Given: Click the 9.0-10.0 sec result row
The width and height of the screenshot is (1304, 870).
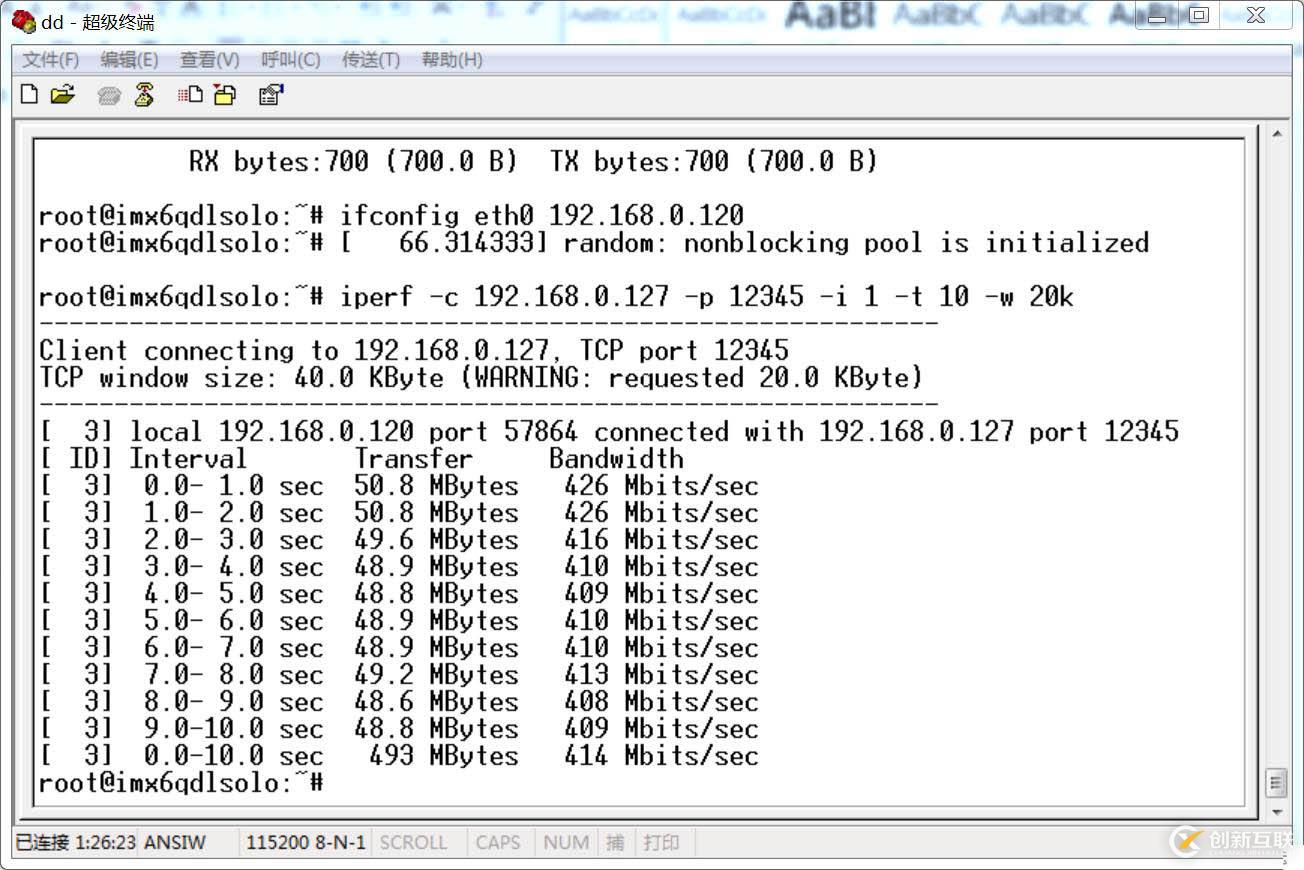Looking at the screenshot, I should click(399, 729).
